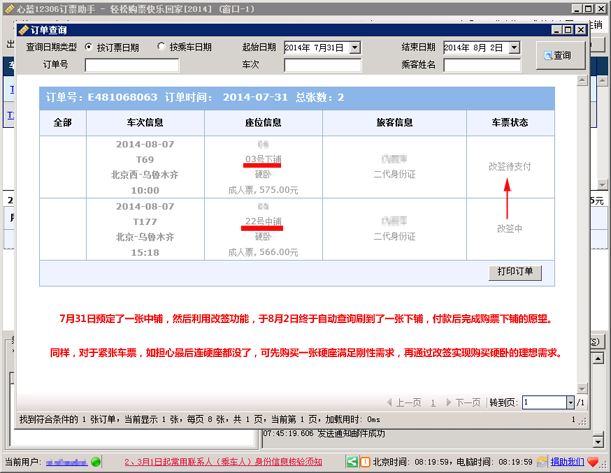Go to next page with 下一页 arrow

[455, 402]
